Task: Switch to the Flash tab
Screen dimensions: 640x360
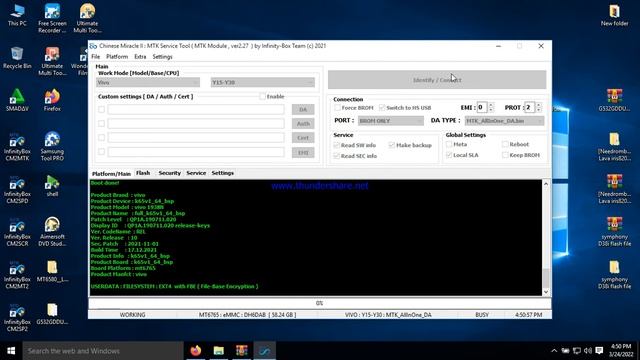Action: pos(143,173)
